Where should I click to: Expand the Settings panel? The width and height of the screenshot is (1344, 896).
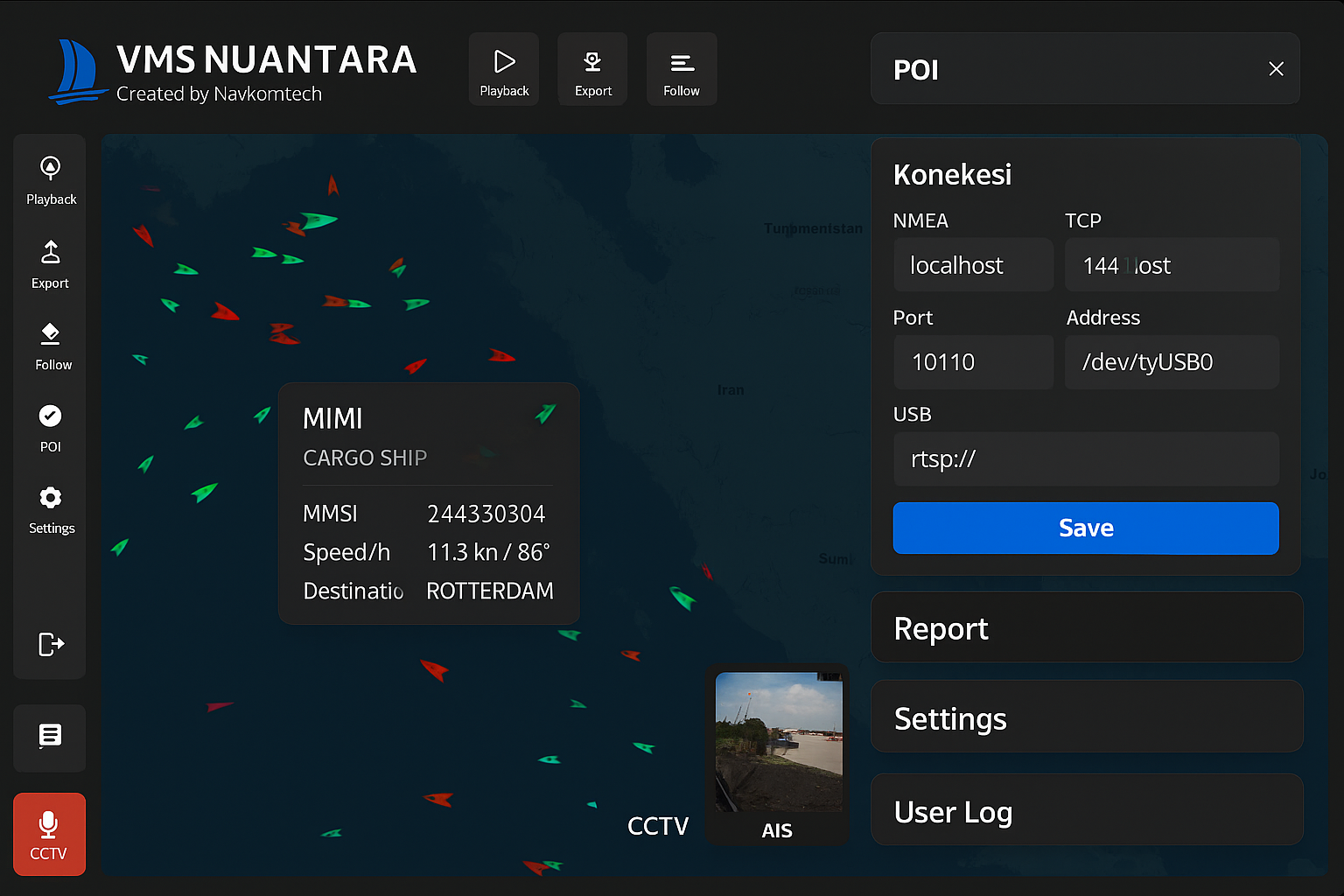[x=1086, y=718]
